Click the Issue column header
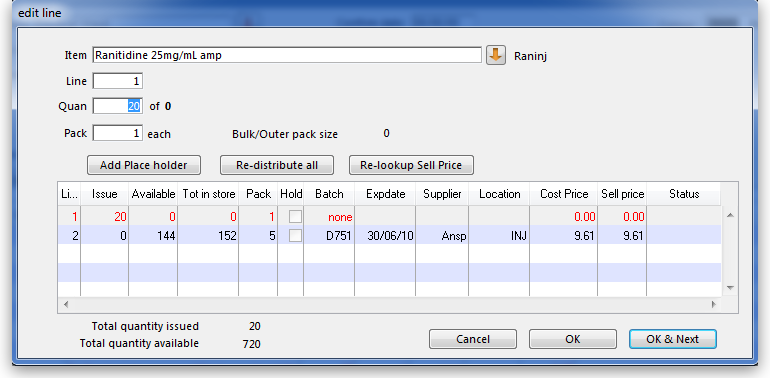The height and width of the screenshot is (378, 770). pos(105,194)
